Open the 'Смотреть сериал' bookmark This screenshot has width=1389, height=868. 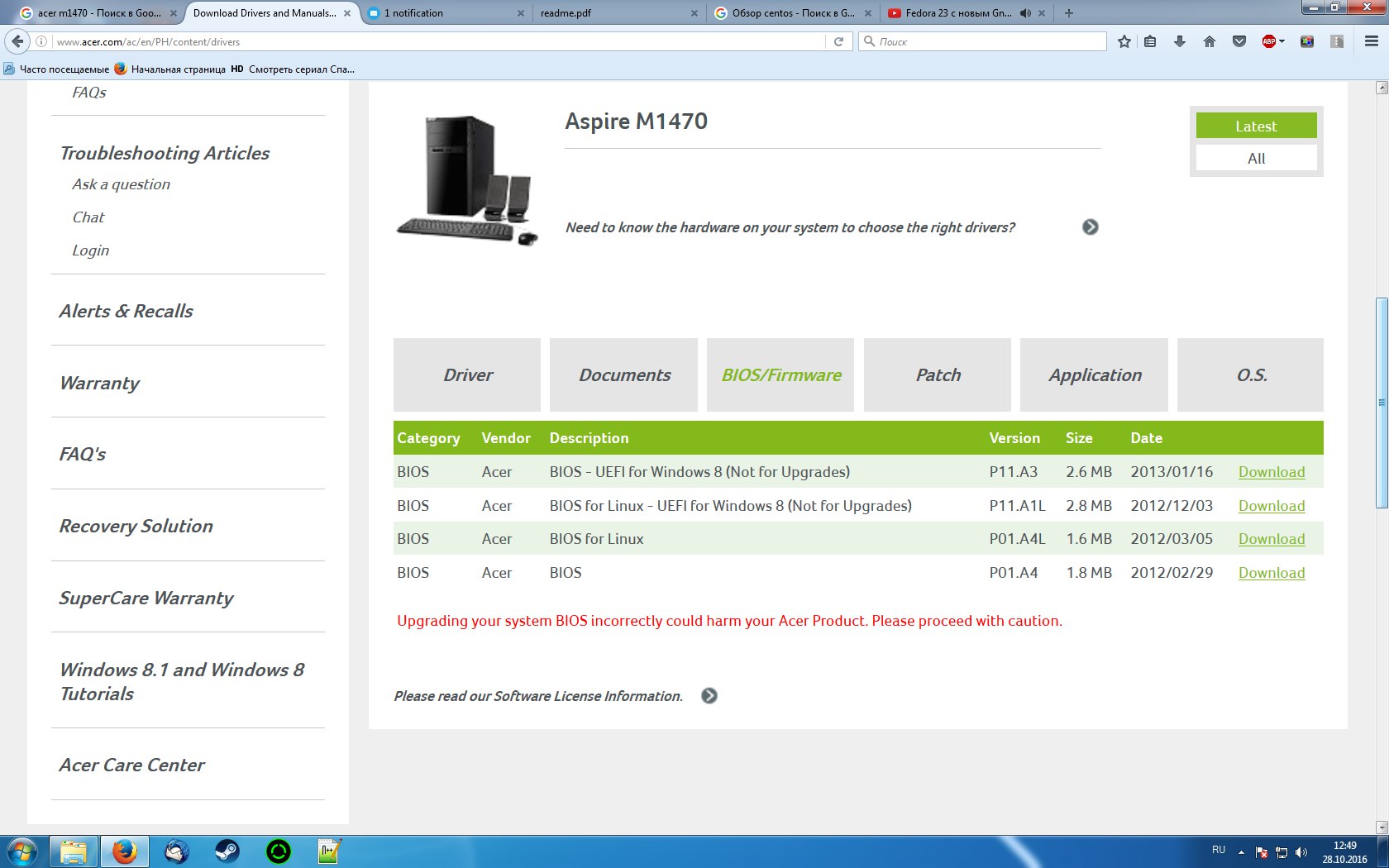(293, 69)
